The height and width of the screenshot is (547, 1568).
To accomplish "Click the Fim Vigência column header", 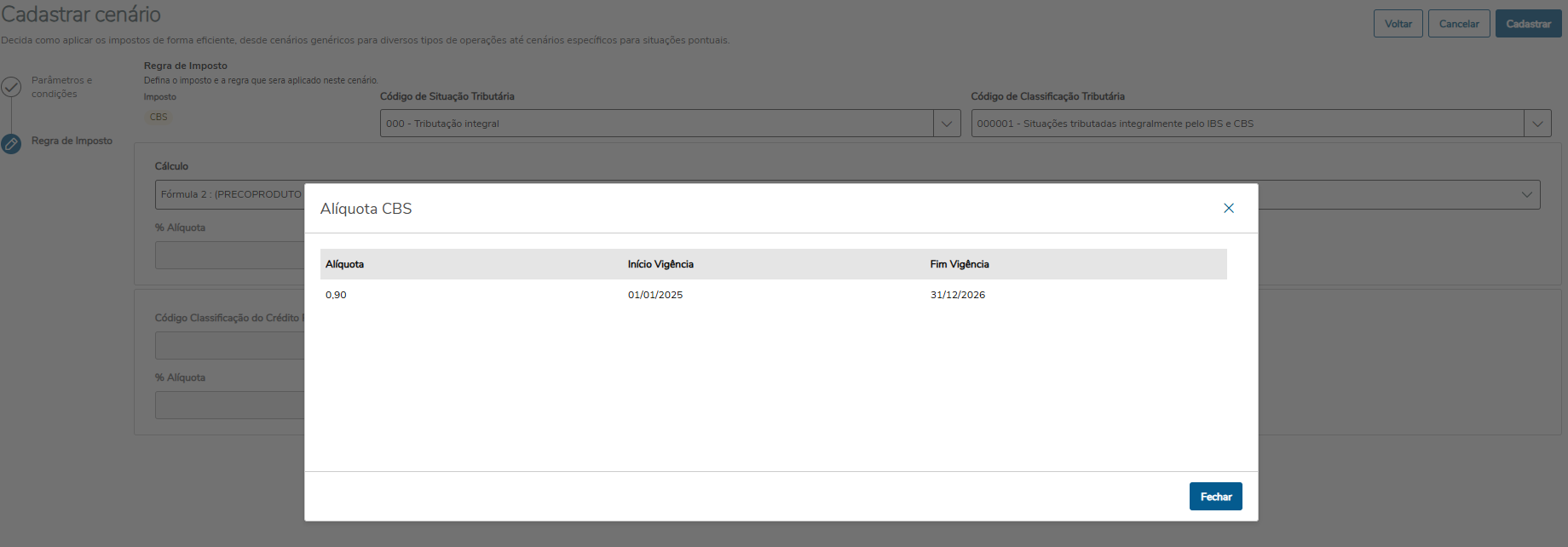I will pyautogui.click(x=960, y=264).
